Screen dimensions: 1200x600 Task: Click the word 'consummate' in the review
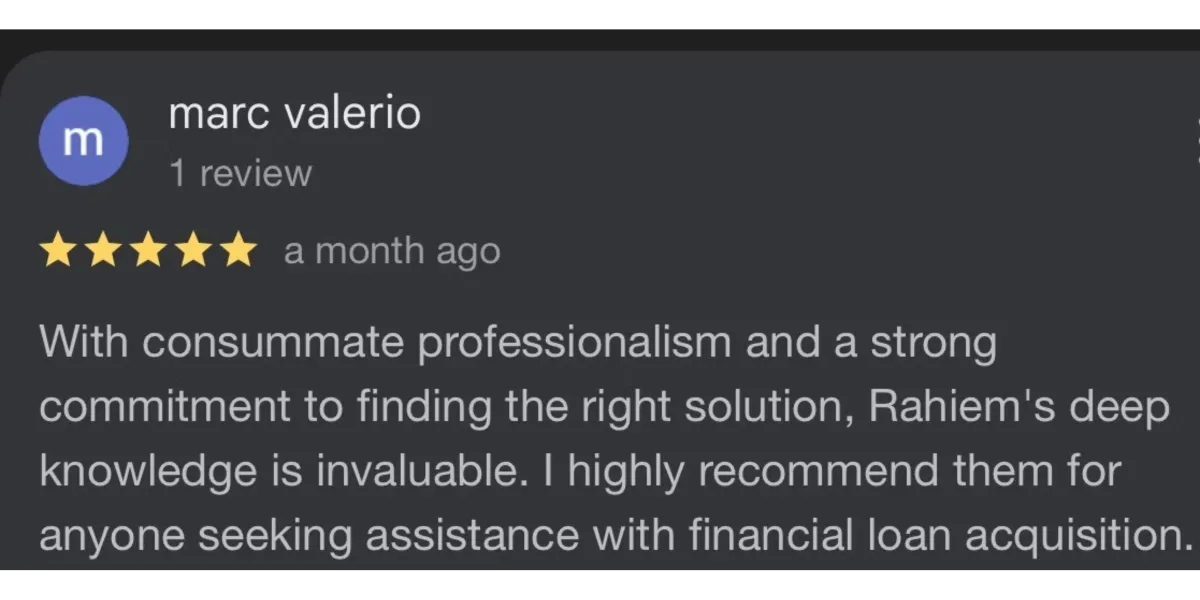[x=274, y=345]
